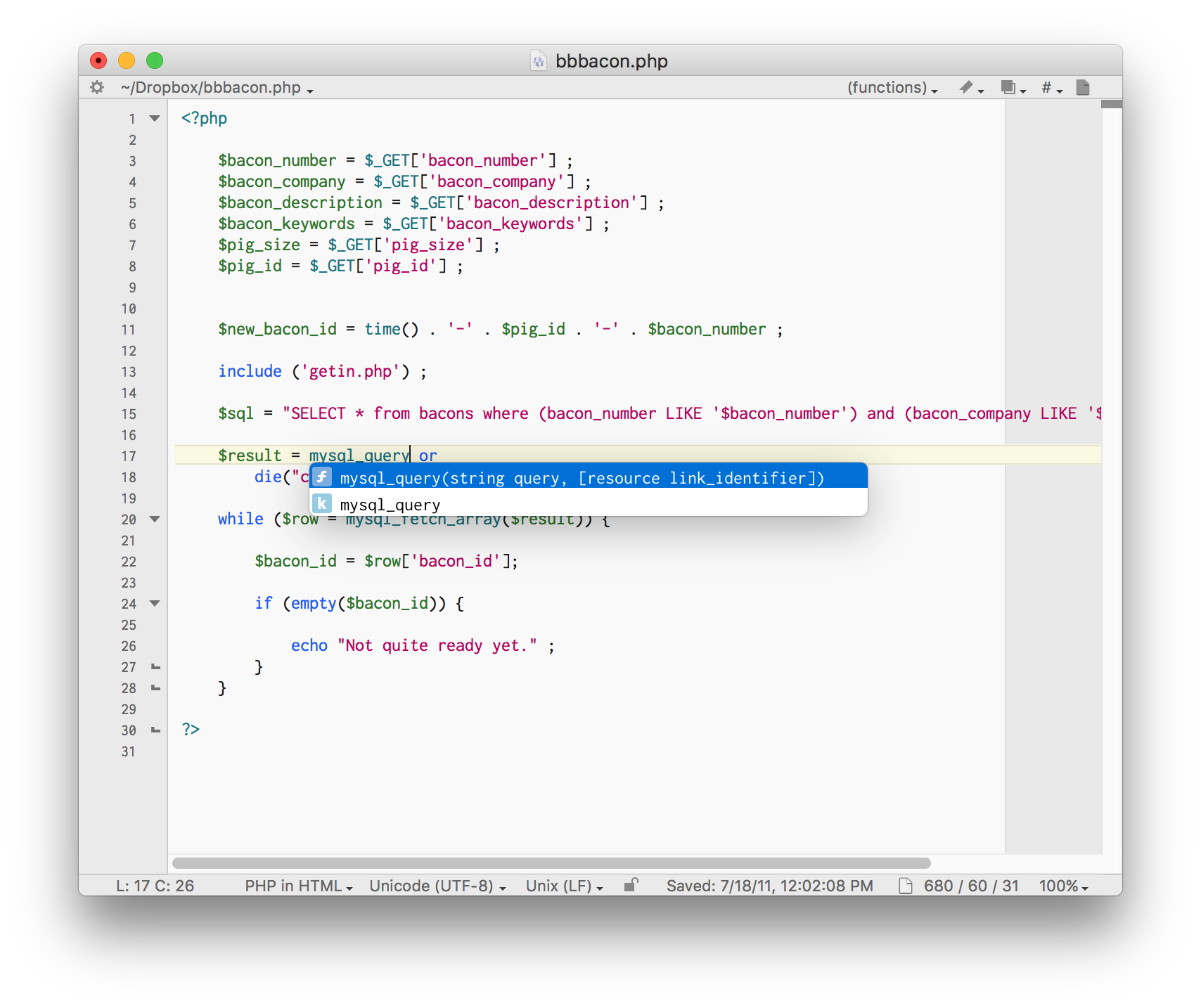Click the echo keyword on line 26
The height and width of the screenshot is (1008, 1201).
click(x=309, y=645)
